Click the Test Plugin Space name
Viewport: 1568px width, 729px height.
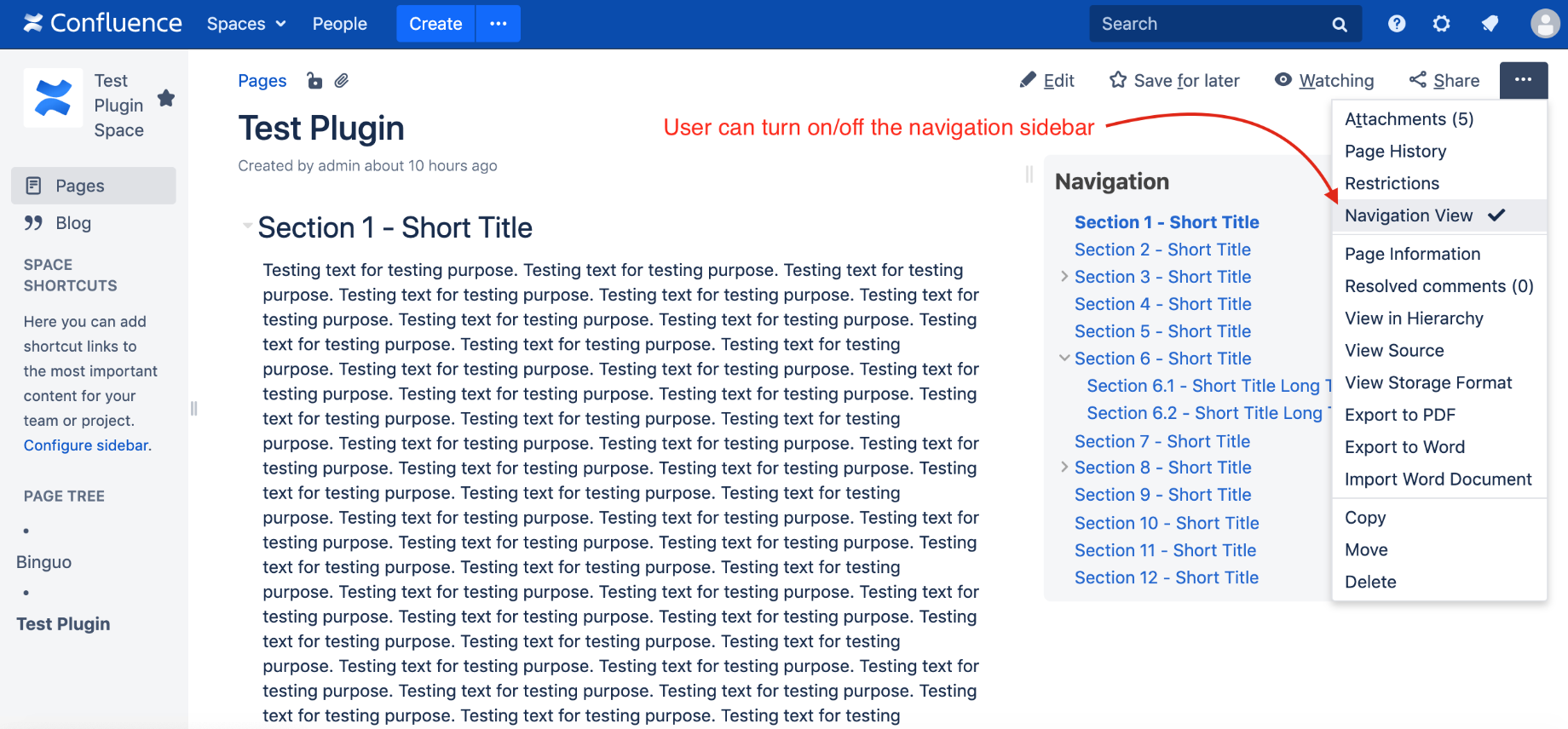[x=118, y=106]
